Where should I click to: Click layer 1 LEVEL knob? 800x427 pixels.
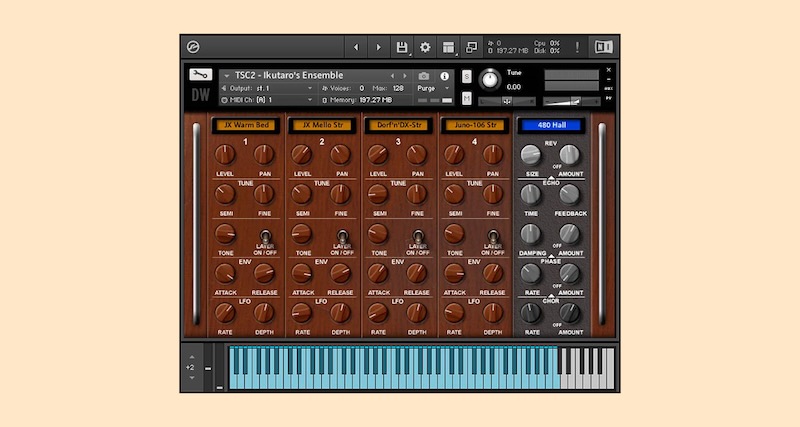(x=224, y=155)
